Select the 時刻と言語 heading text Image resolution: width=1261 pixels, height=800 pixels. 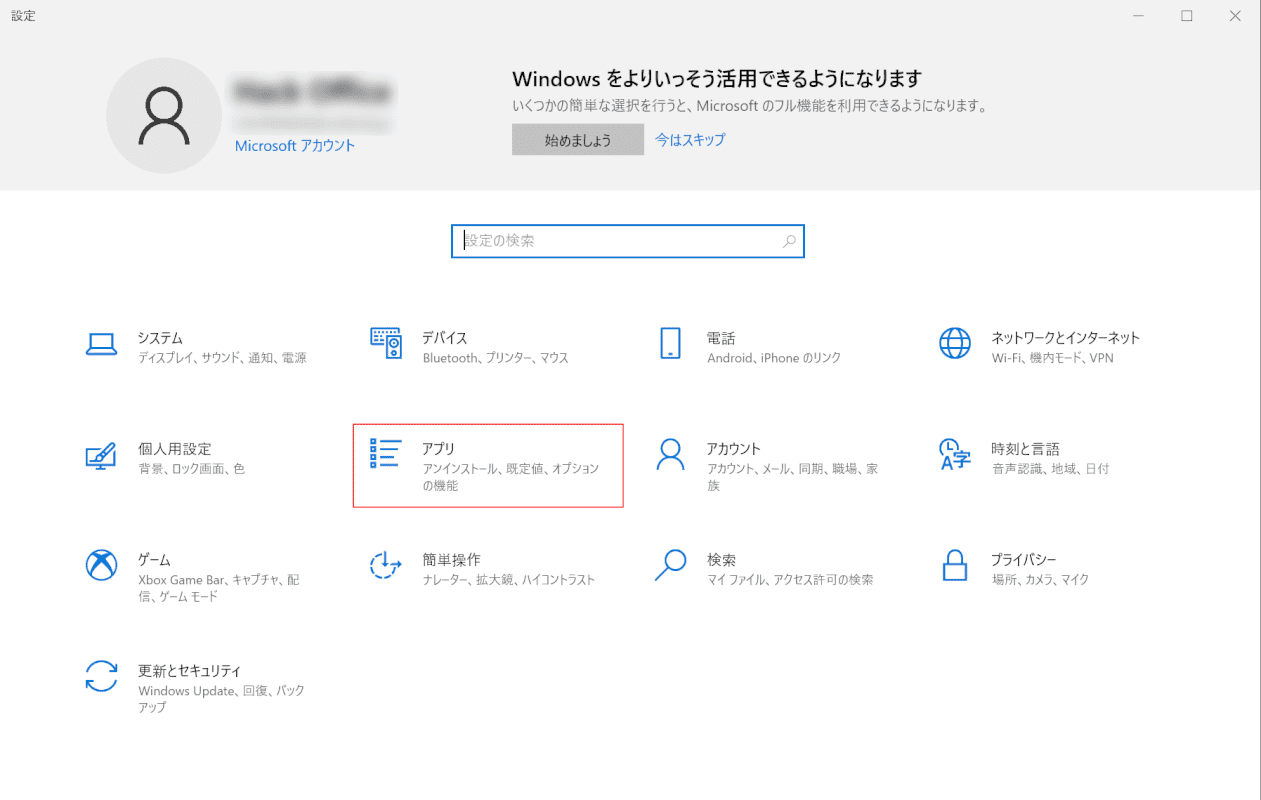(1026, 449)
